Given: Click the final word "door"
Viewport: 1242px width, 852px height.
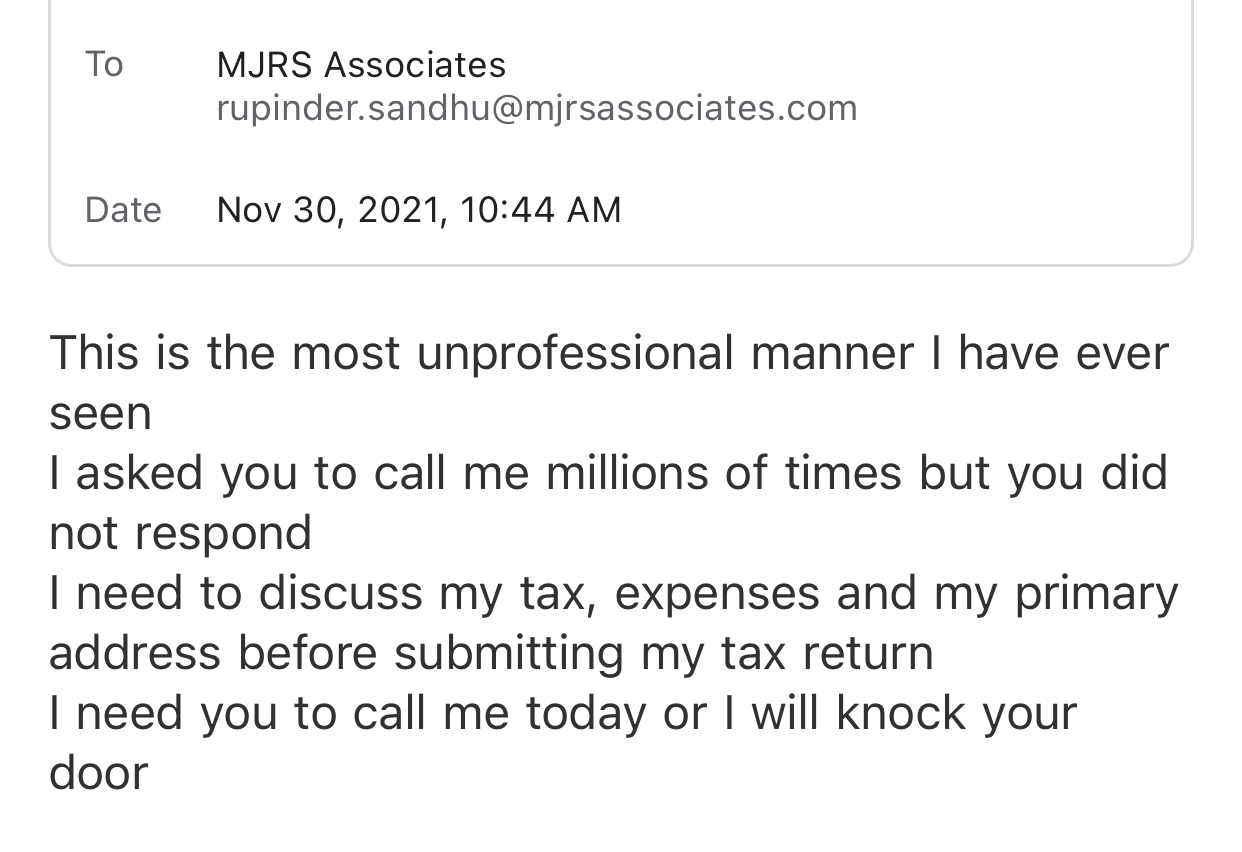Looking at the screenshot, I should coord(98,773).
